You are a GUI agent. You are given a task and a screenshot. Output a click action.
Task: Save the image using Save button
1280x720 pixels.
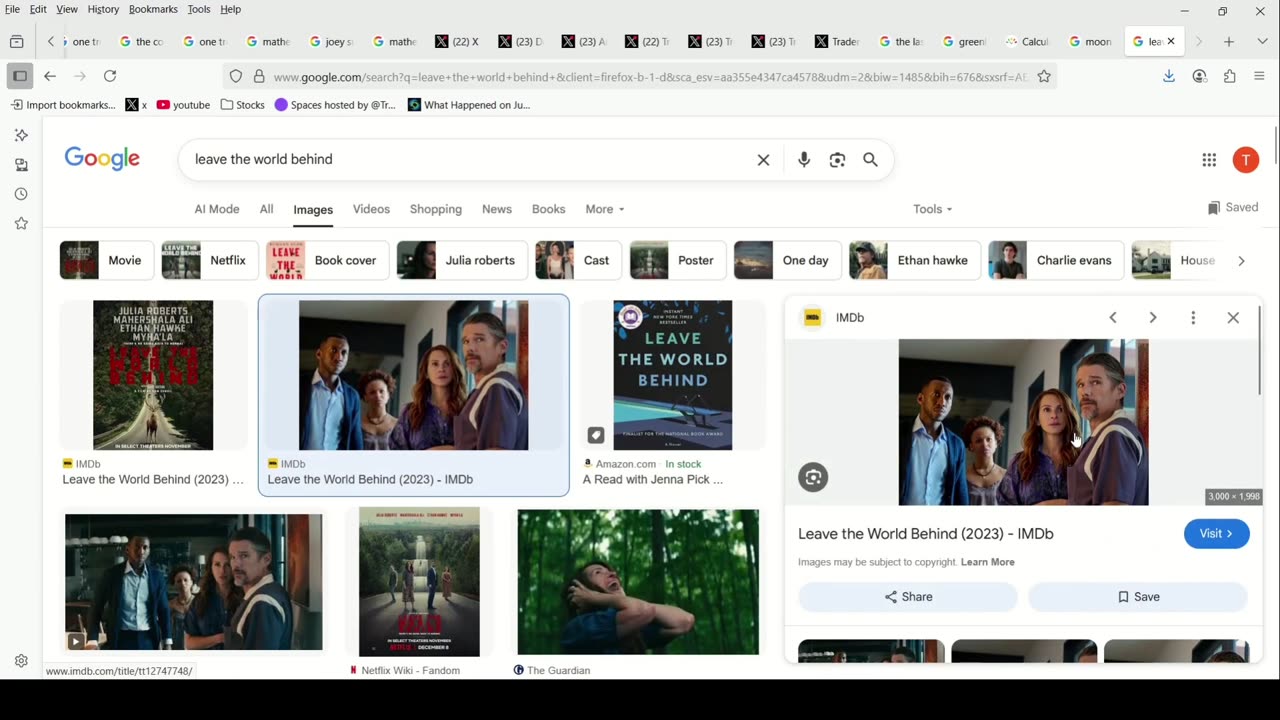click(x=1138, y=597)
